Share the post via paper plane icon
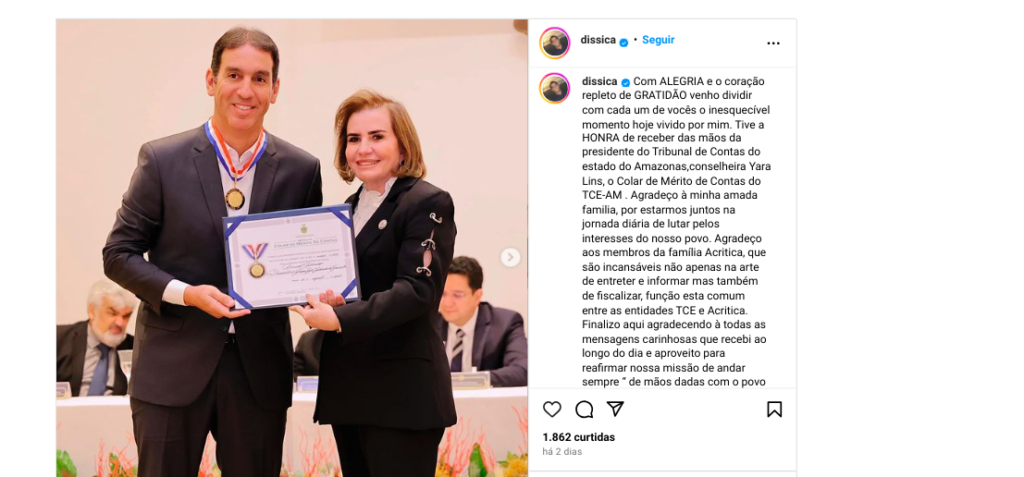This screenshot has width=1024, height=477. click(x=615, y=409)
